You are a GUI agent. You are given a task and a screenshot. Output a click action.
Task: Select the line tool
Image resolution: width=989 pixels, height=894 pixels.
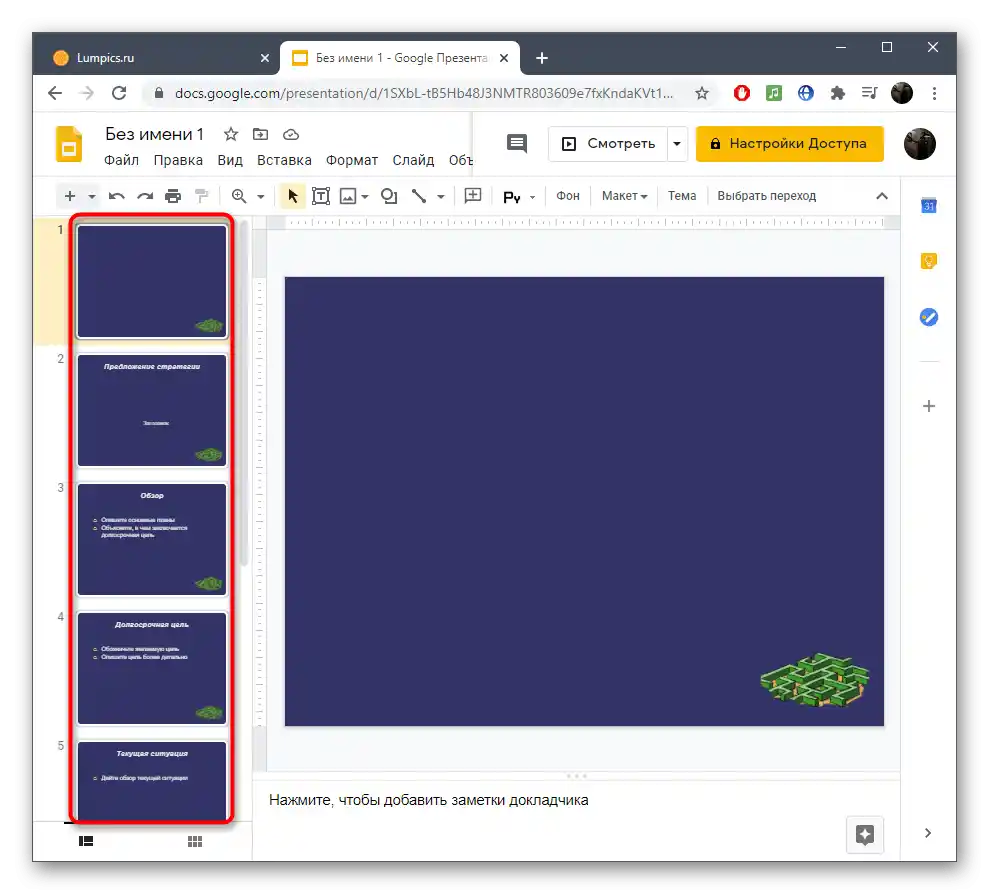click(x=419, y=196)
